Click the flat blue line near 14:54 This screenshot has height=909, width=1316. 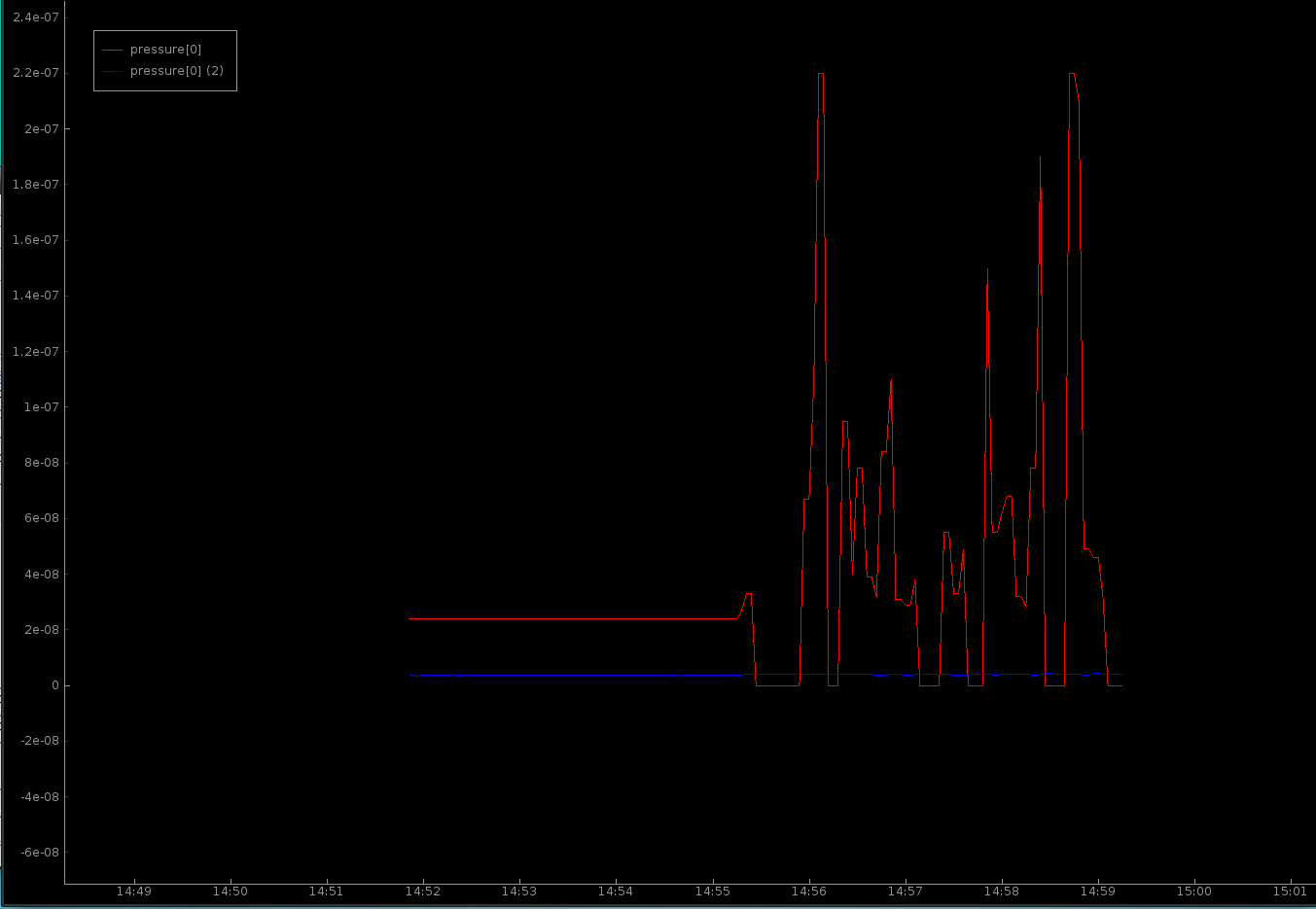616,675
